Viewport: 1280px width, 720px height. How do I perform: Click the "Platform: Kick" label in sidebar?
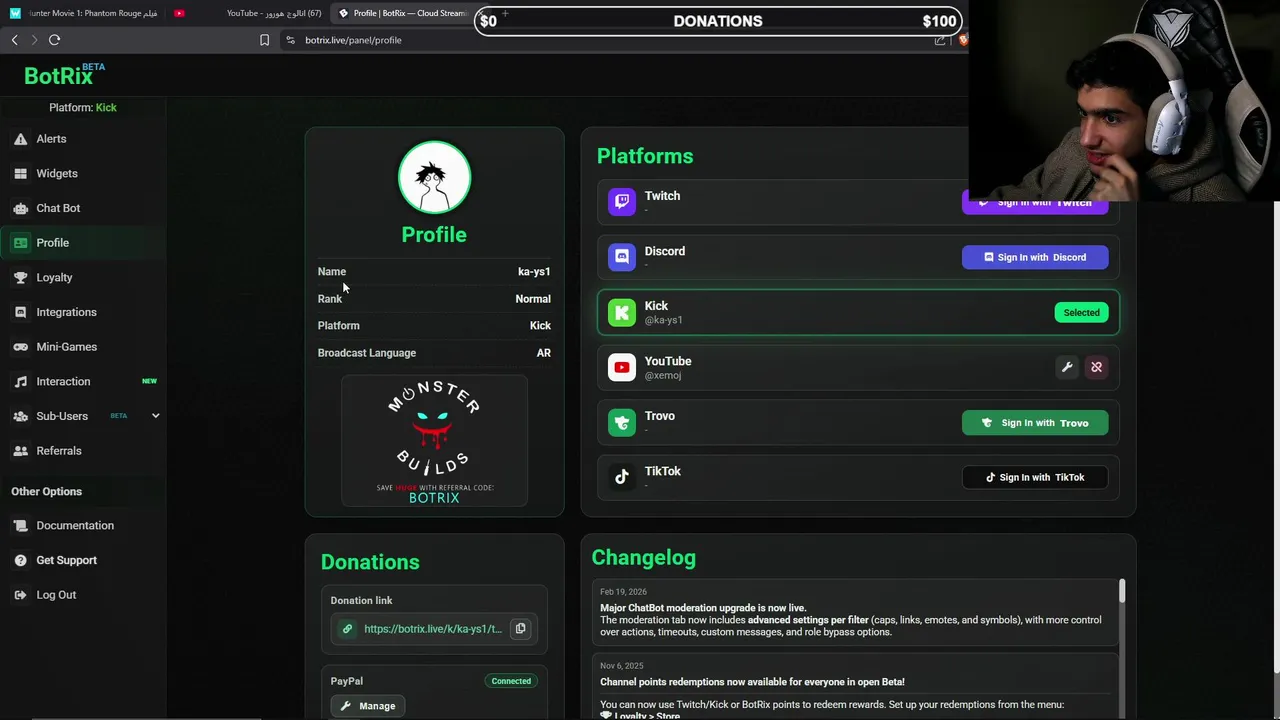(x=83, y=108)
